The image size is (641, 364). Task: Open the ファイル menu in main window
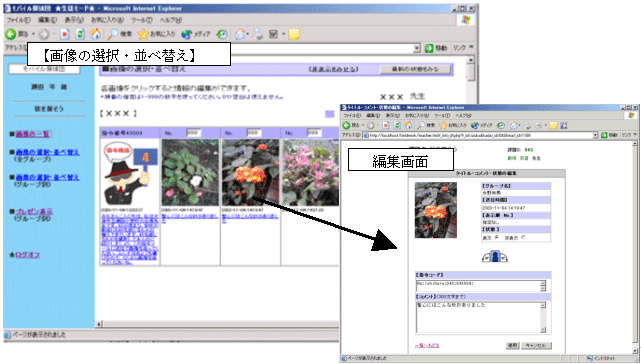[18, 20]
